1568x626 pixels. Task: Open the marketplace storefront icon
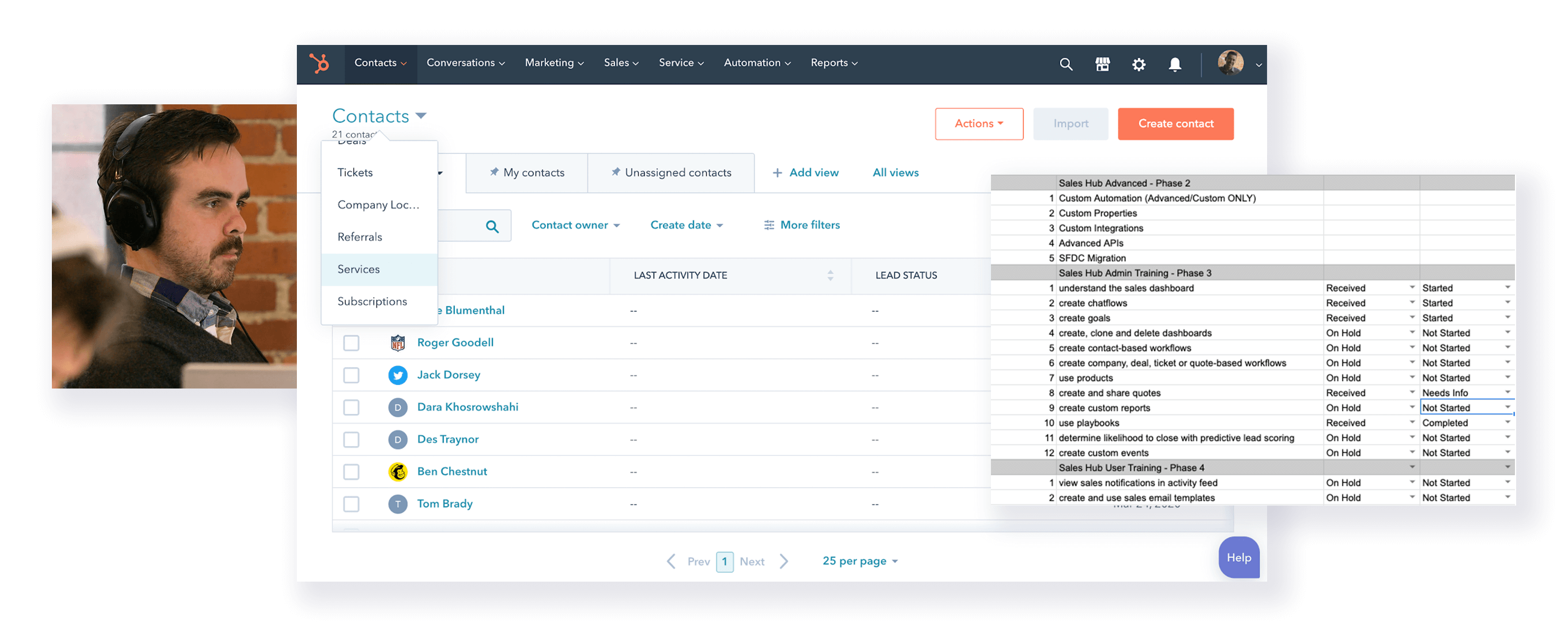pos(1102,64)
